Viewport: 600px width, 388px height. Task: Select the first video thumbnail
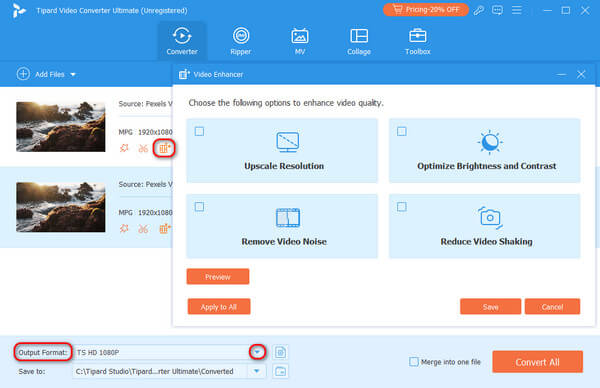tap(60, 127)
